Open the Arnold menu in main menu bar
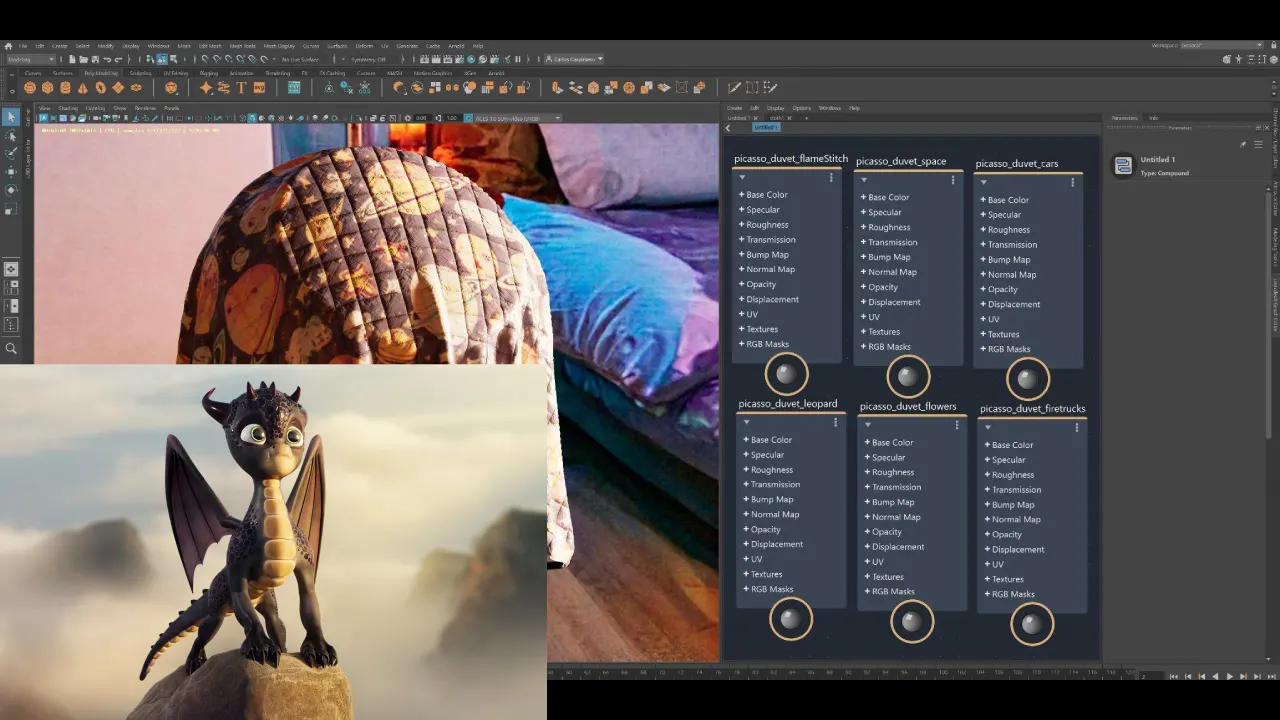The height and width of the screenshot is (720, 1280). (x=456, y=46)
